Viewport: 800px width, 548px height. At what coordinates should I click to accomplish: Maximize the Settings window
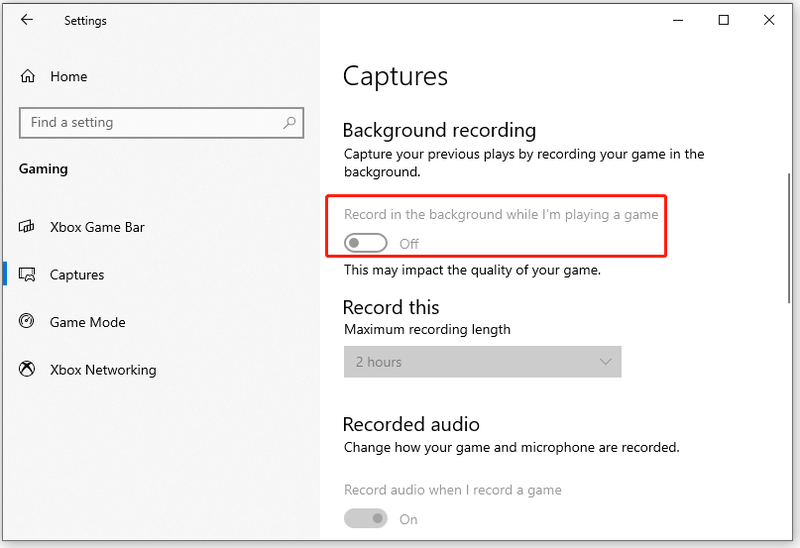point(723,20)
